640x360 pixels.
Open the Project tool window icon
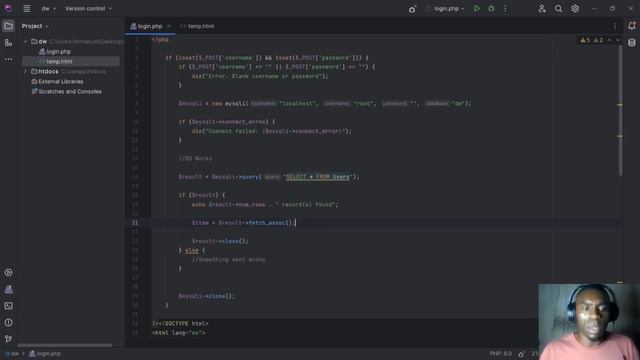pos(8,26)
